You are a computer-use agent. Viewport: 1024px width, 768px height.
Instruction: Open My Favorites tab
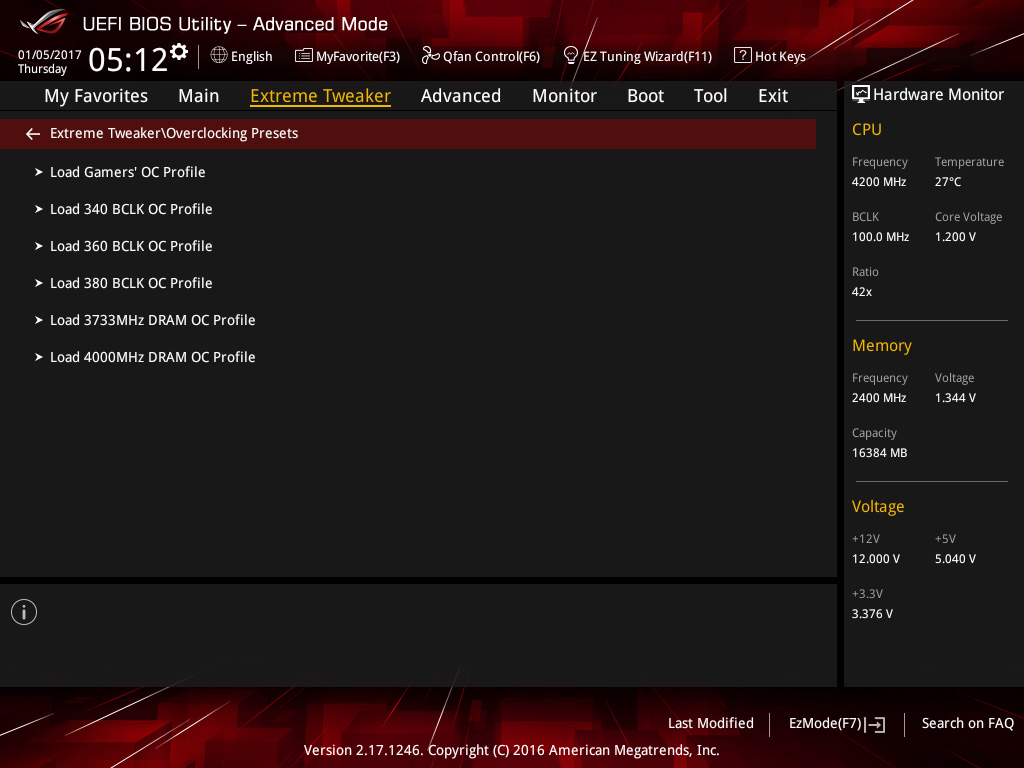96,96
